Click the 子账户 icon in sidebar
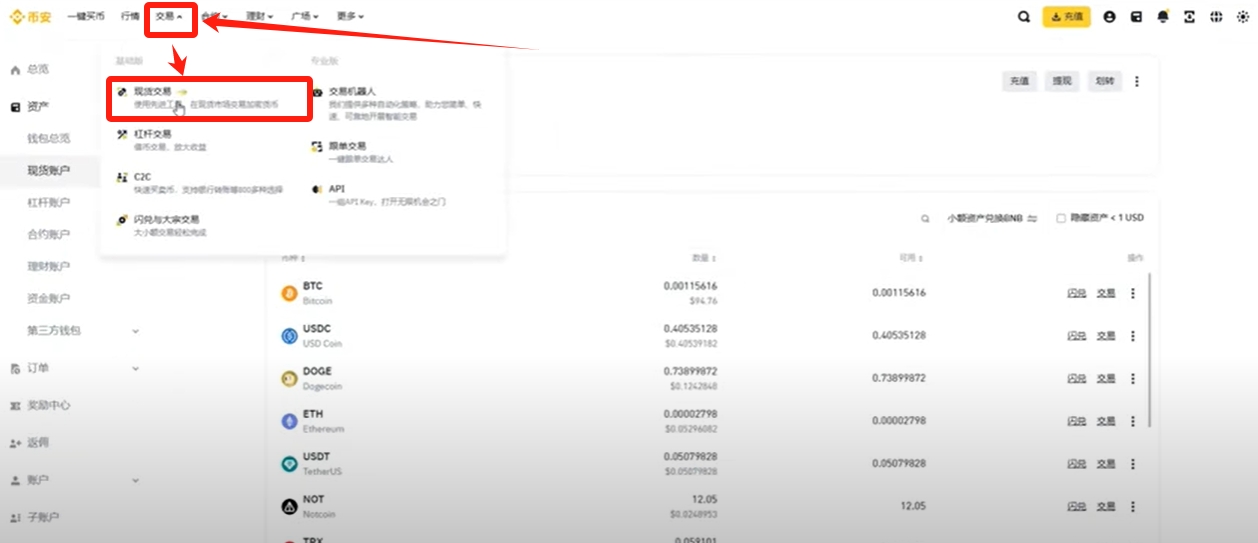This screenshot has height=543, width=1258. [x=15, y=518]
